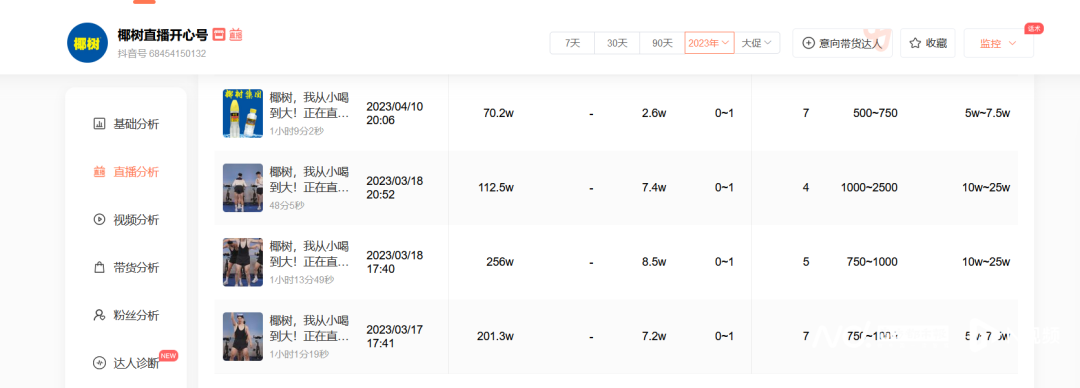Click the 2023/03/17 17:41 livestream thumbnail
This screenshot has height=388, width=1080.
tap(243, 336)
